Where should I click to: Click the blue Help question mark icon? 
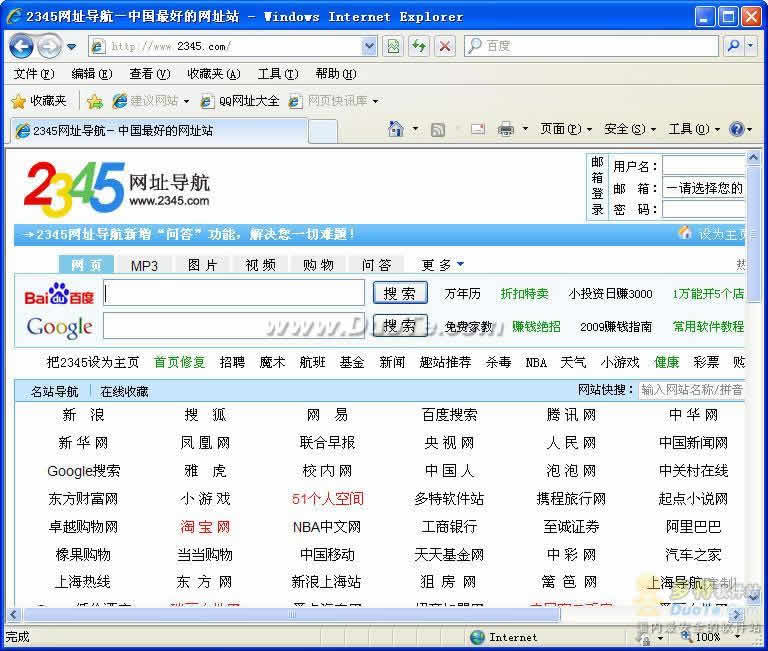tap(737, 129)
